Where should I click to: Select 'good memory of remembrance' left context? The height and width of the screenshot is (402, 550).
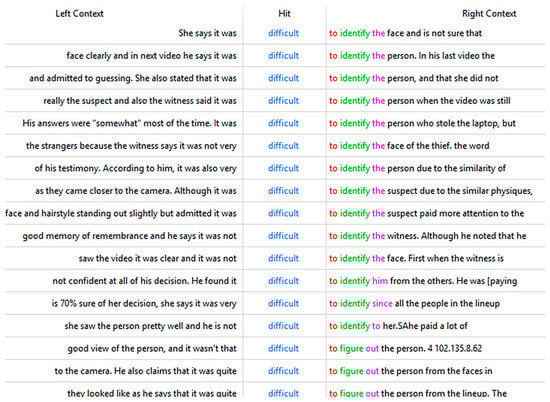pos(129,236)
